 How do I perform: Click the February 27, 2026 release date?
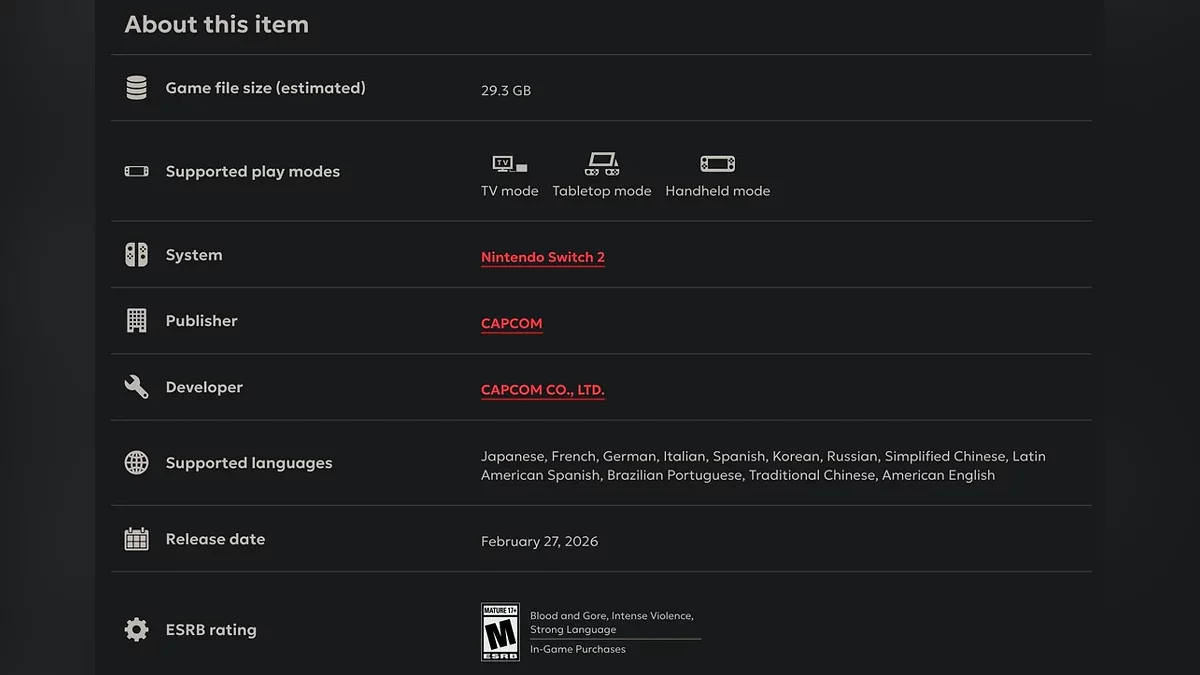coord(539,541)
